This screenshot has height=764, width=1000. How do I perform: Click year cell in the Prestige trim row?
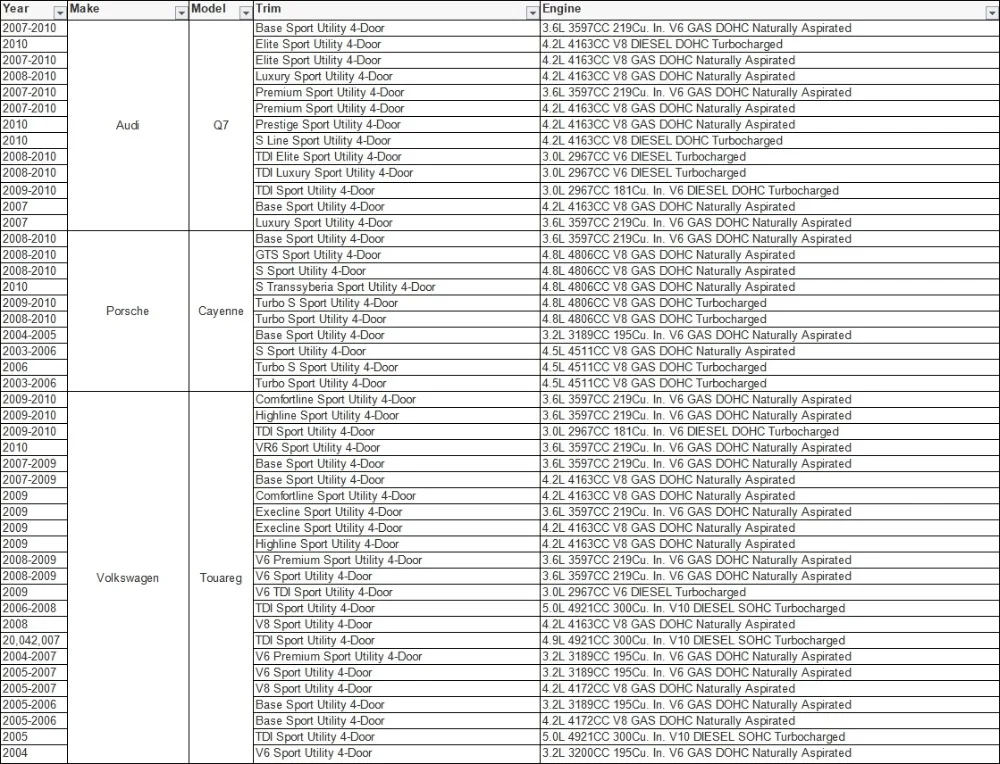point(34,124)
